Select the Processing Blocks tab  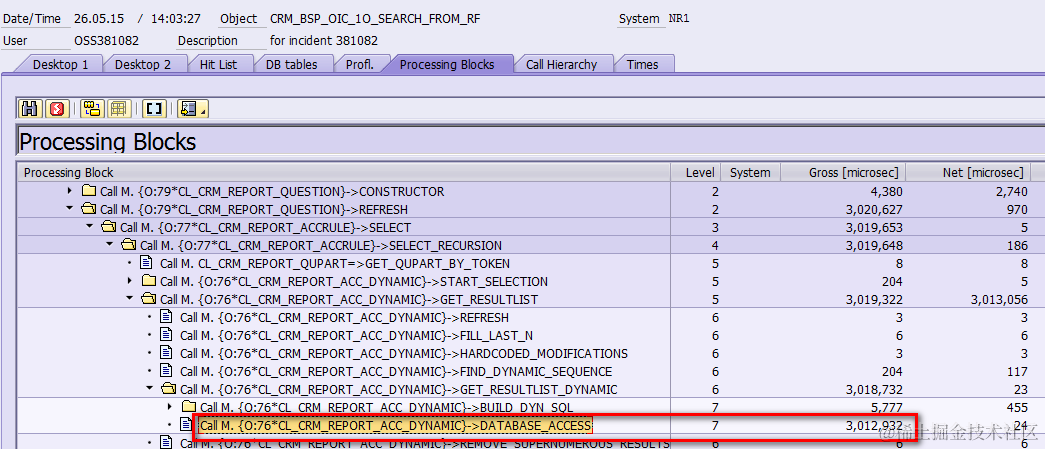(447, 65)
